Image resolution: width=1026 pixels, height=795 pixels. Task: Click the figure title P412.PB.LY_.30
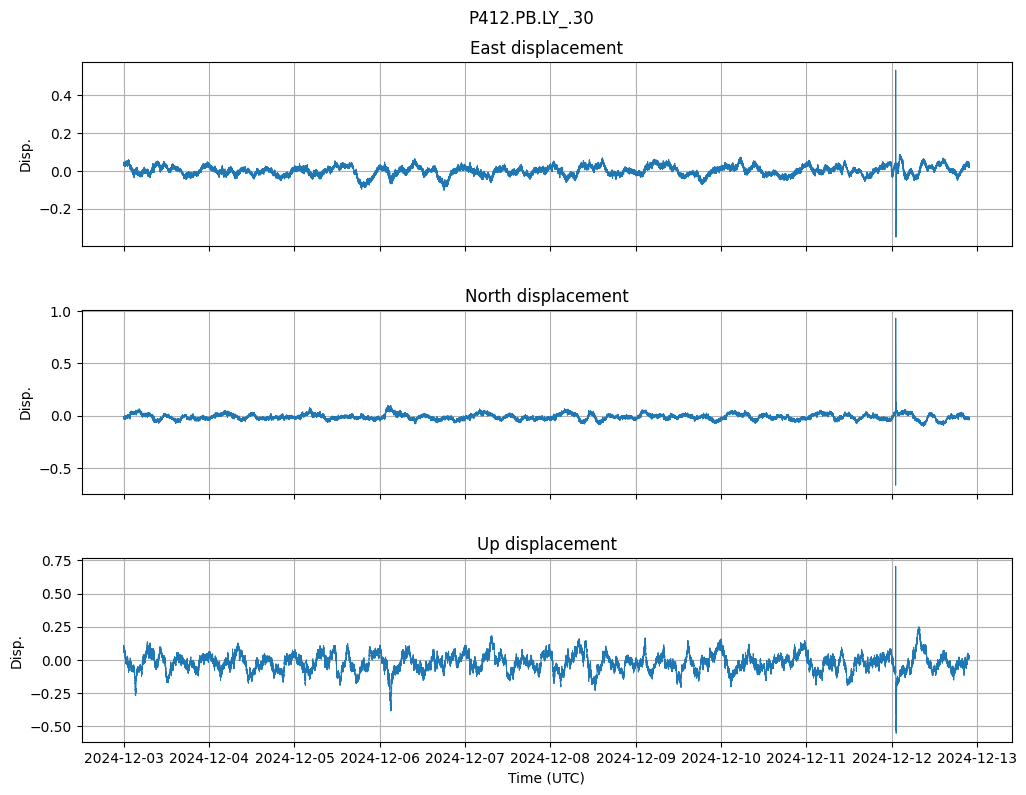point(530,18)
